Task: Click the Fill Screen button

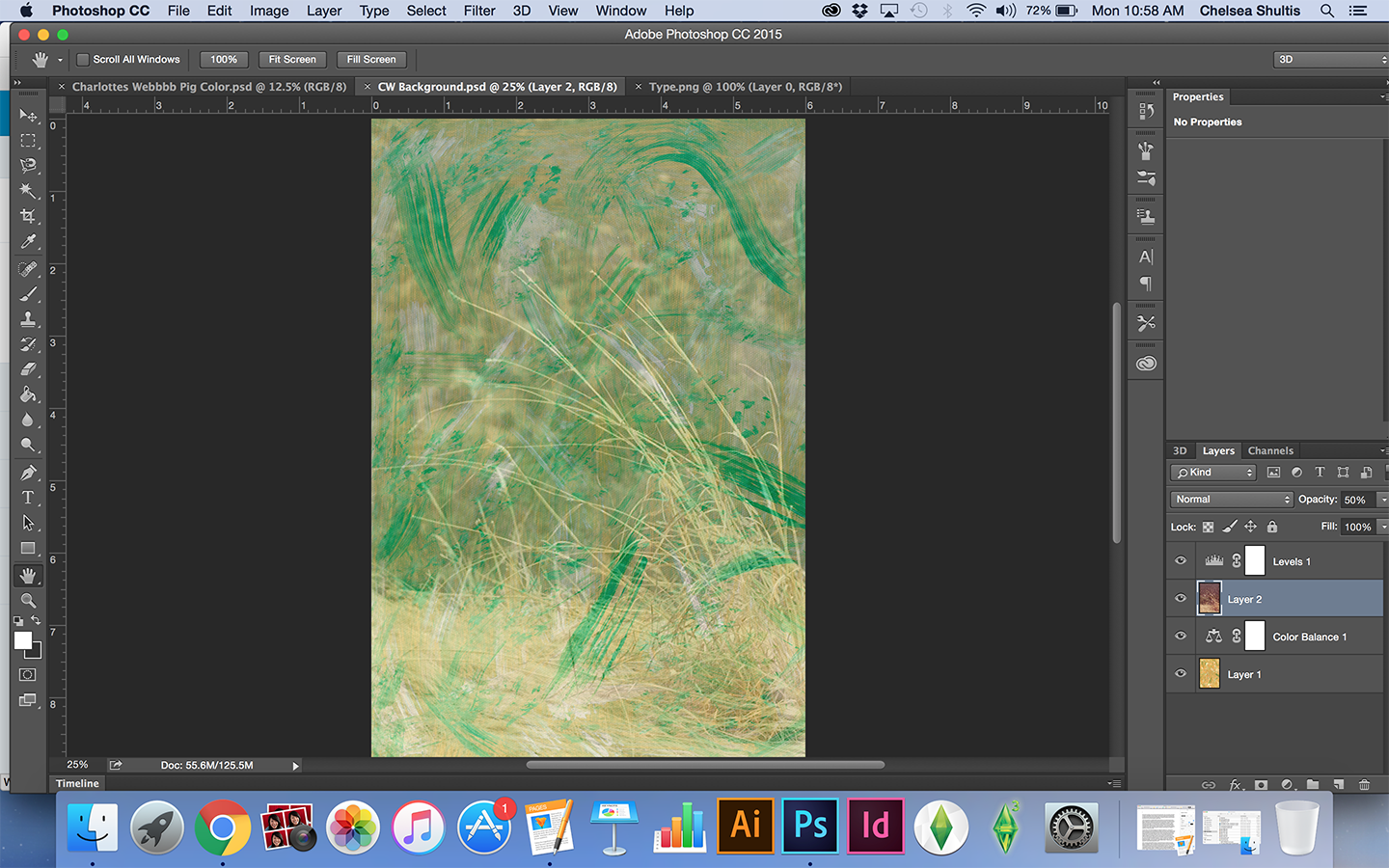Action: [x=371, y=60]
